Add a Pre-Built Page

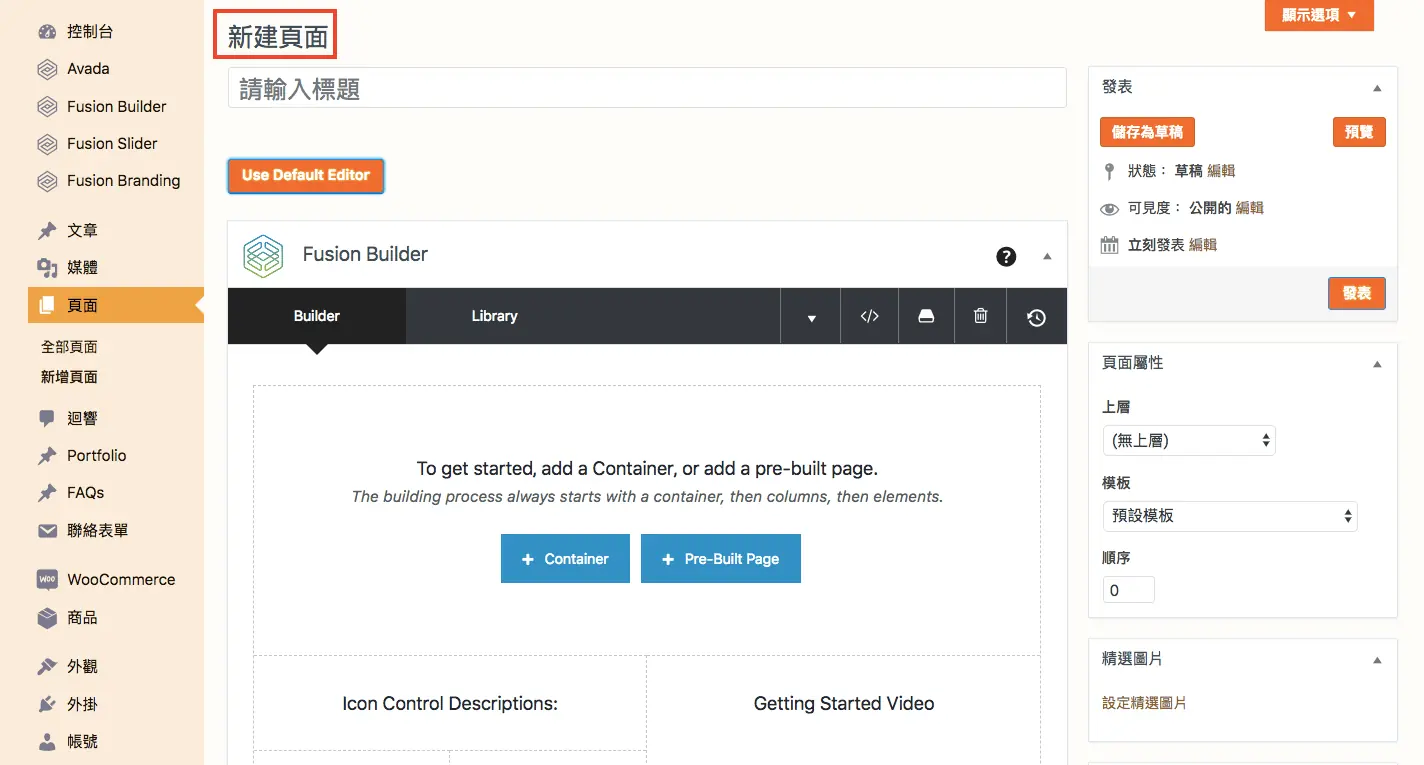pyautogui.click(x=721, y=559)
